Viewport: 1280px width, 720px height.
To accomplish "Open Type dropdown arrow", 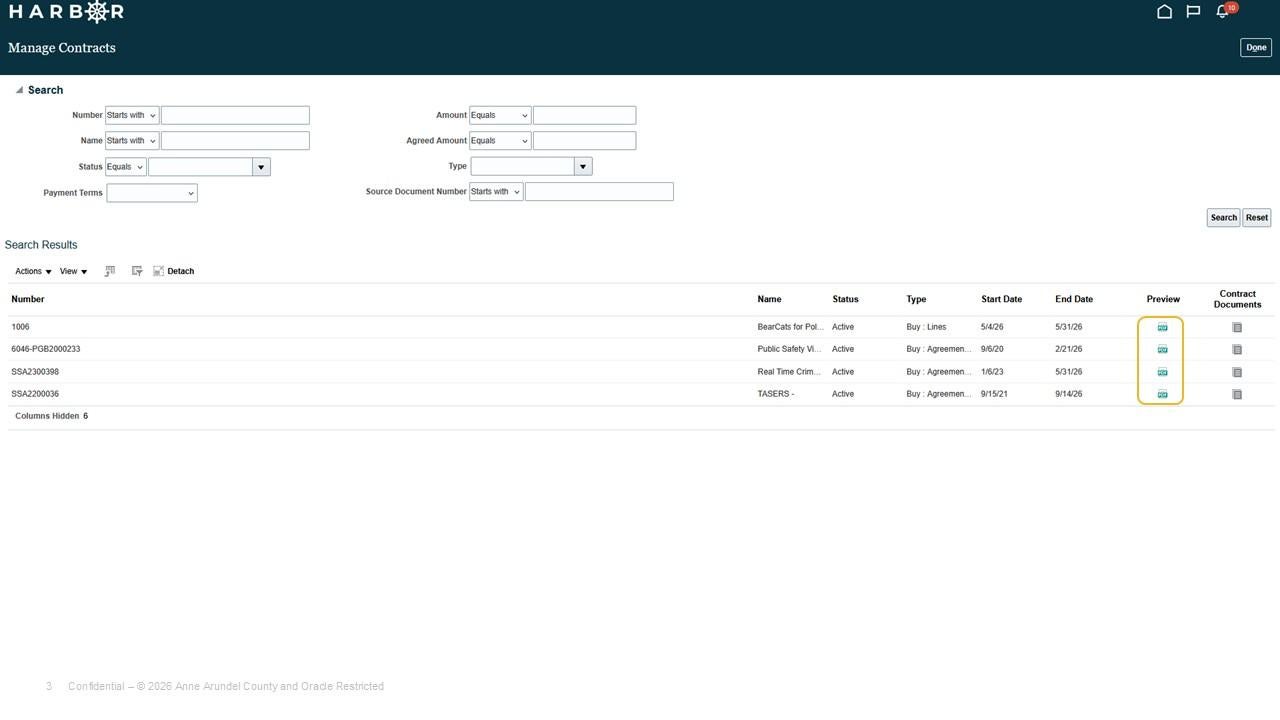I will coord(584,166).
